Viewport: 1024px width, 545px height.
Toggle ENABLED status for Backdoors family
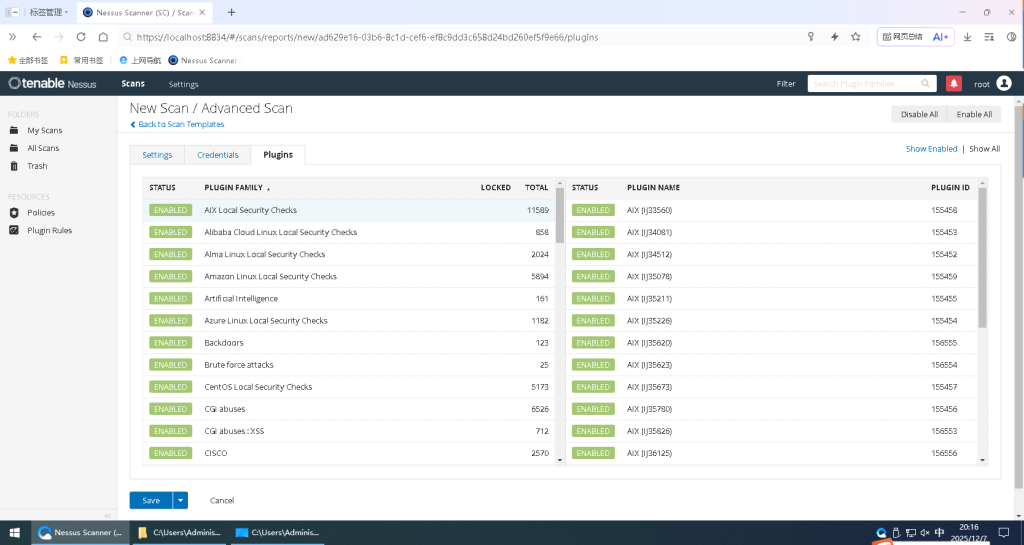(x=170, y=343)
